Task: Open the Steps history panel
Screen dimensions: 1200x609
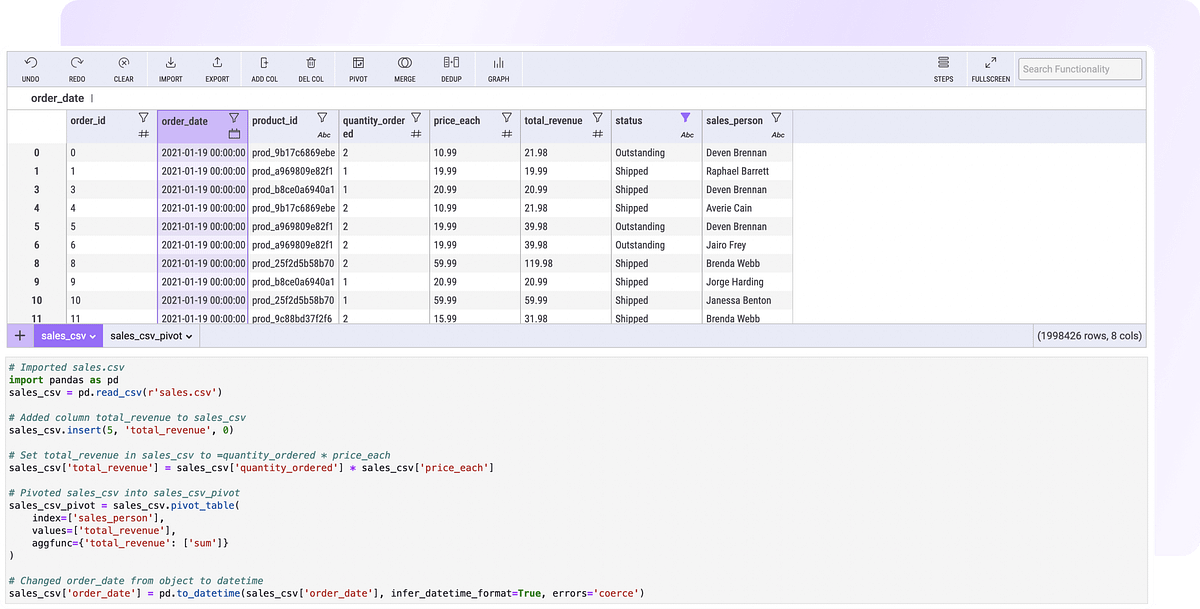Action: coord(943,65)
